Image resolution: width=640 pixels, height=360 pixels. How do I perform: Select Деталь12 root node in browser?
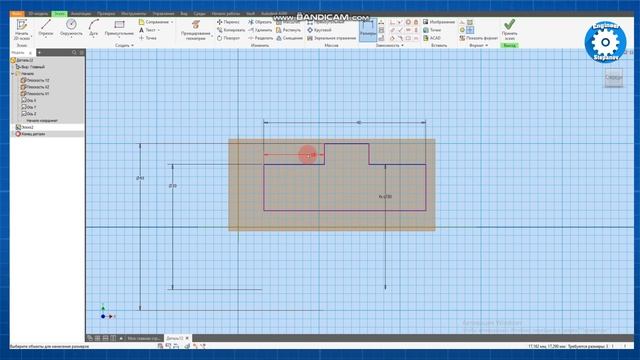click(22, 60)
